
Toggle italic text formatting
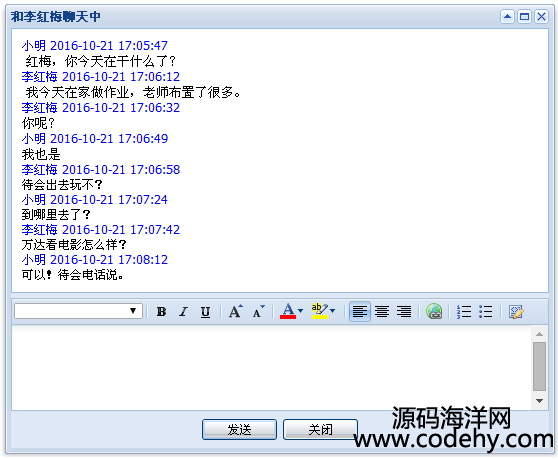[183, 312]
